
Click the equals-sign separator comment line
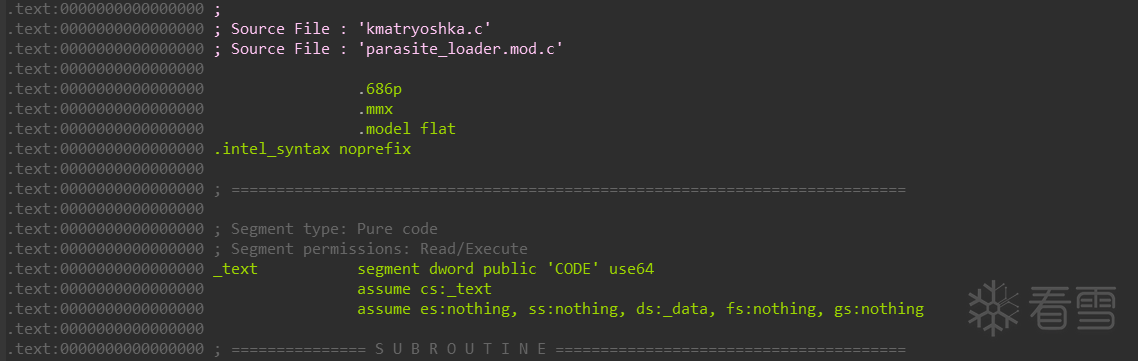(560, 190)
